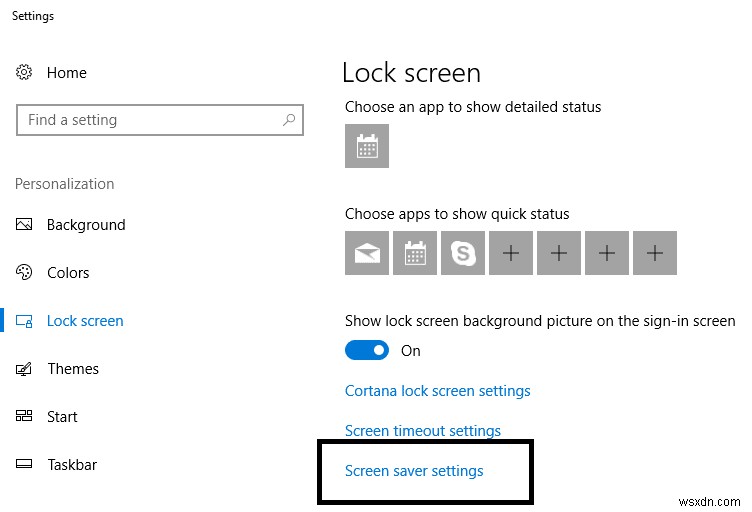Click the search magnifier icon

tap(289, 119)
